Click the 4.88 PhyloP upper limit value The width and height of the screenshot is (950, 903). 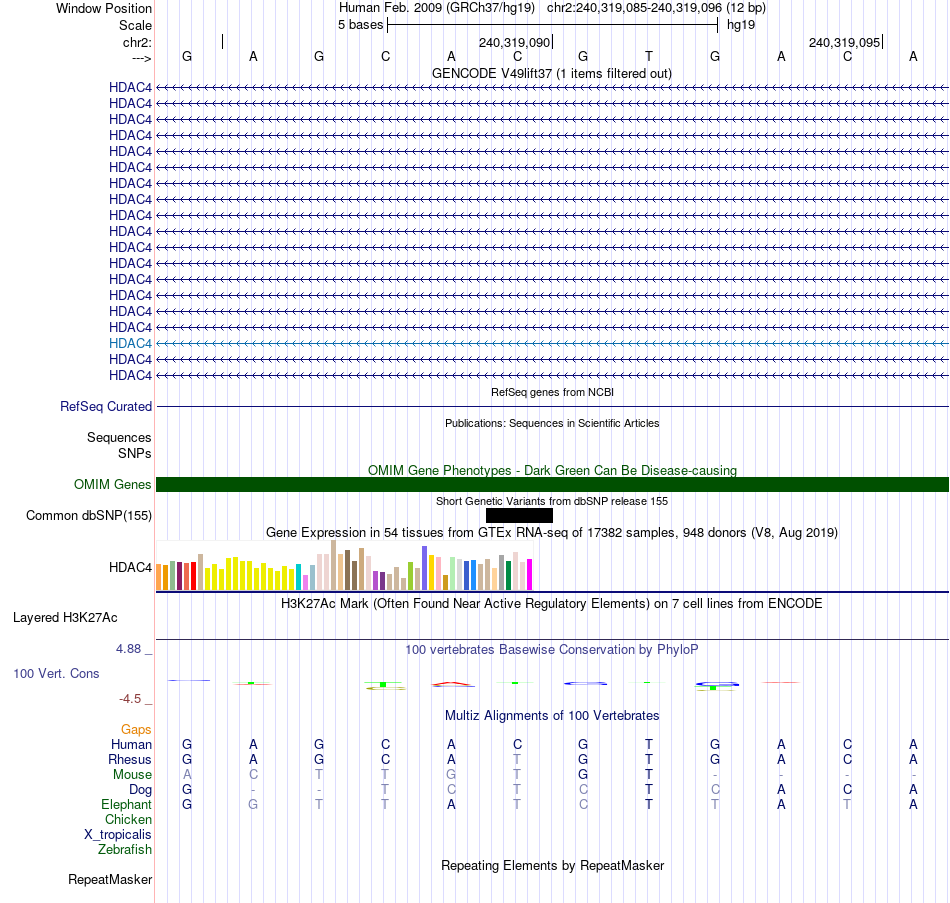128,648
